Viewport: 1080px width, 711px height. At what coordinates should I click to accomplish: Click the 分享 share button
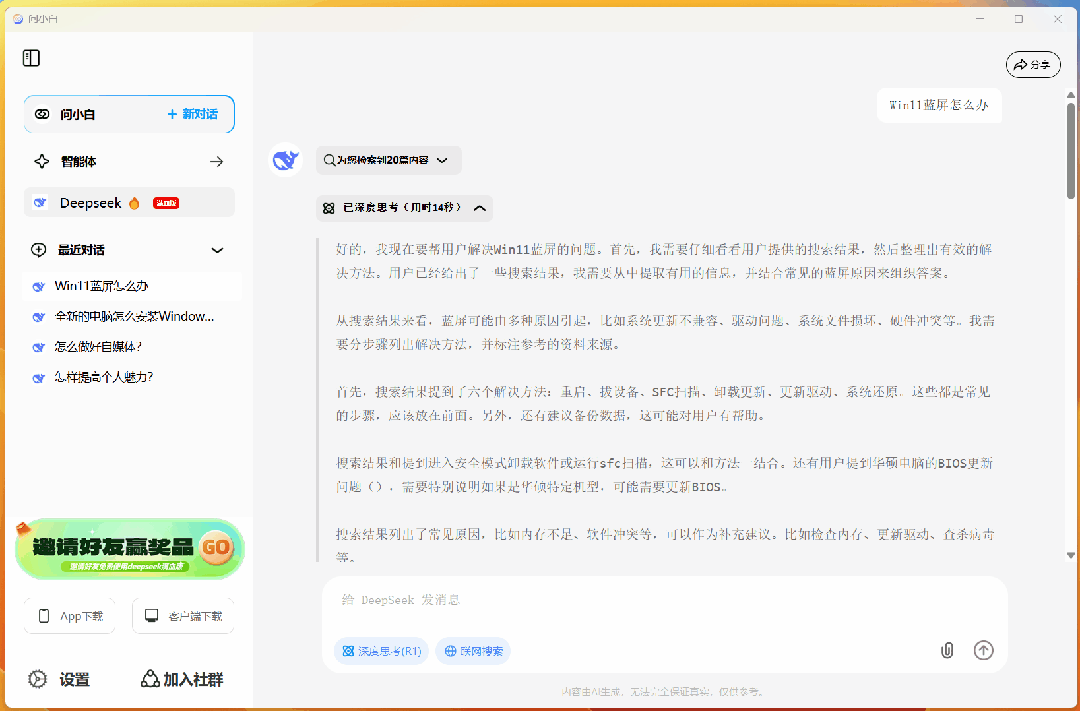pos(1033,65)
